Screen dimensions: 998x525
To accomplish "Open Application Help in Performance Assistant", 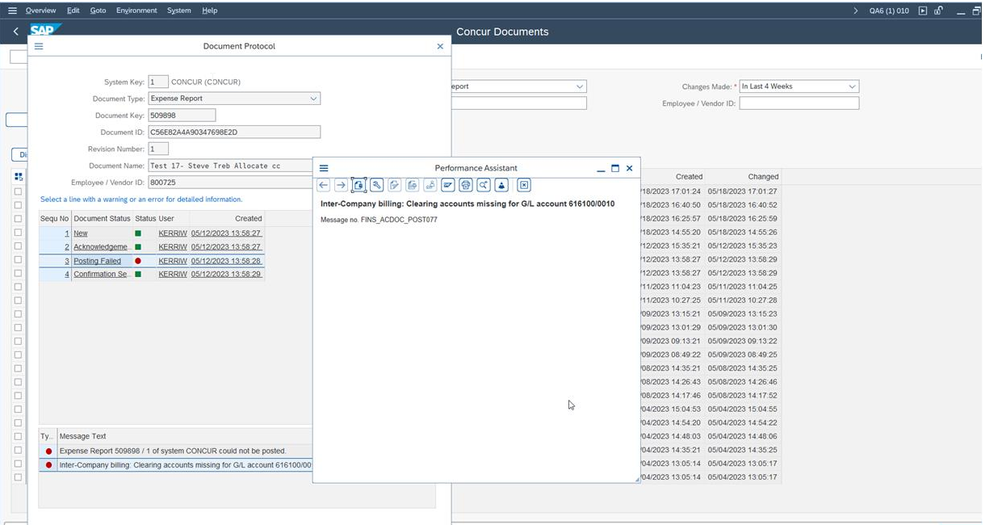I will click(359, 185).
